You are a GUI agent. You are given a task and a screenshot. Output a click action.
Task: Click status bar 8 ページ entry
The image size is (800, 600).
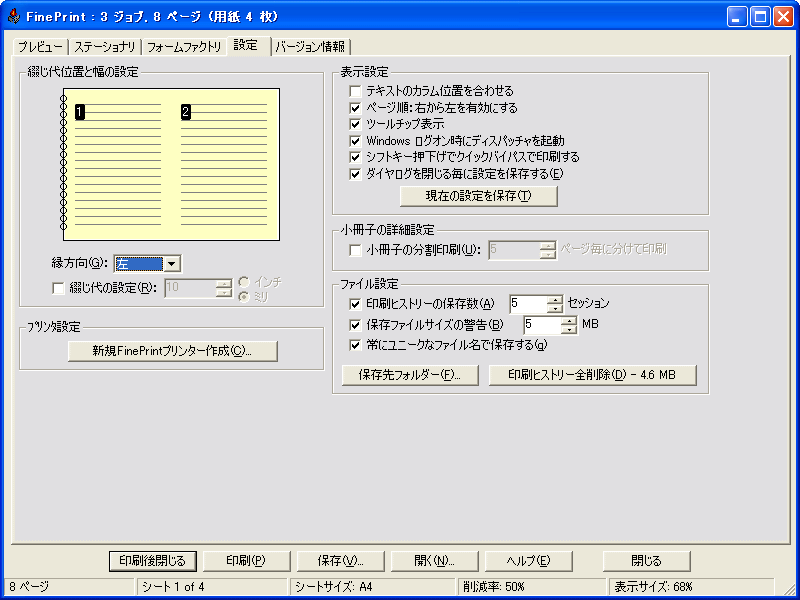(70, 587)
